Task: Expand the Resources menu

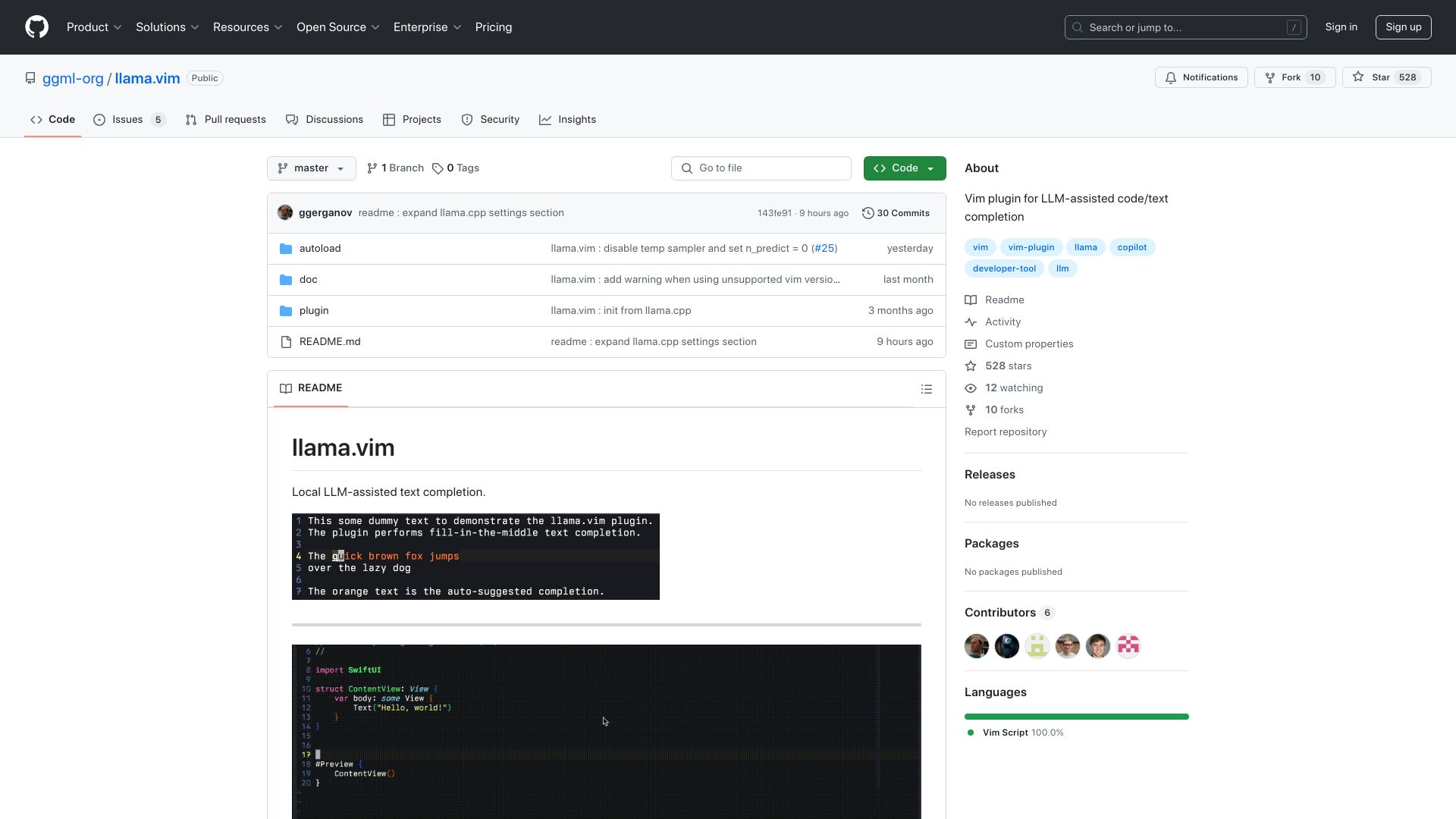Action: tap(248, 27)
